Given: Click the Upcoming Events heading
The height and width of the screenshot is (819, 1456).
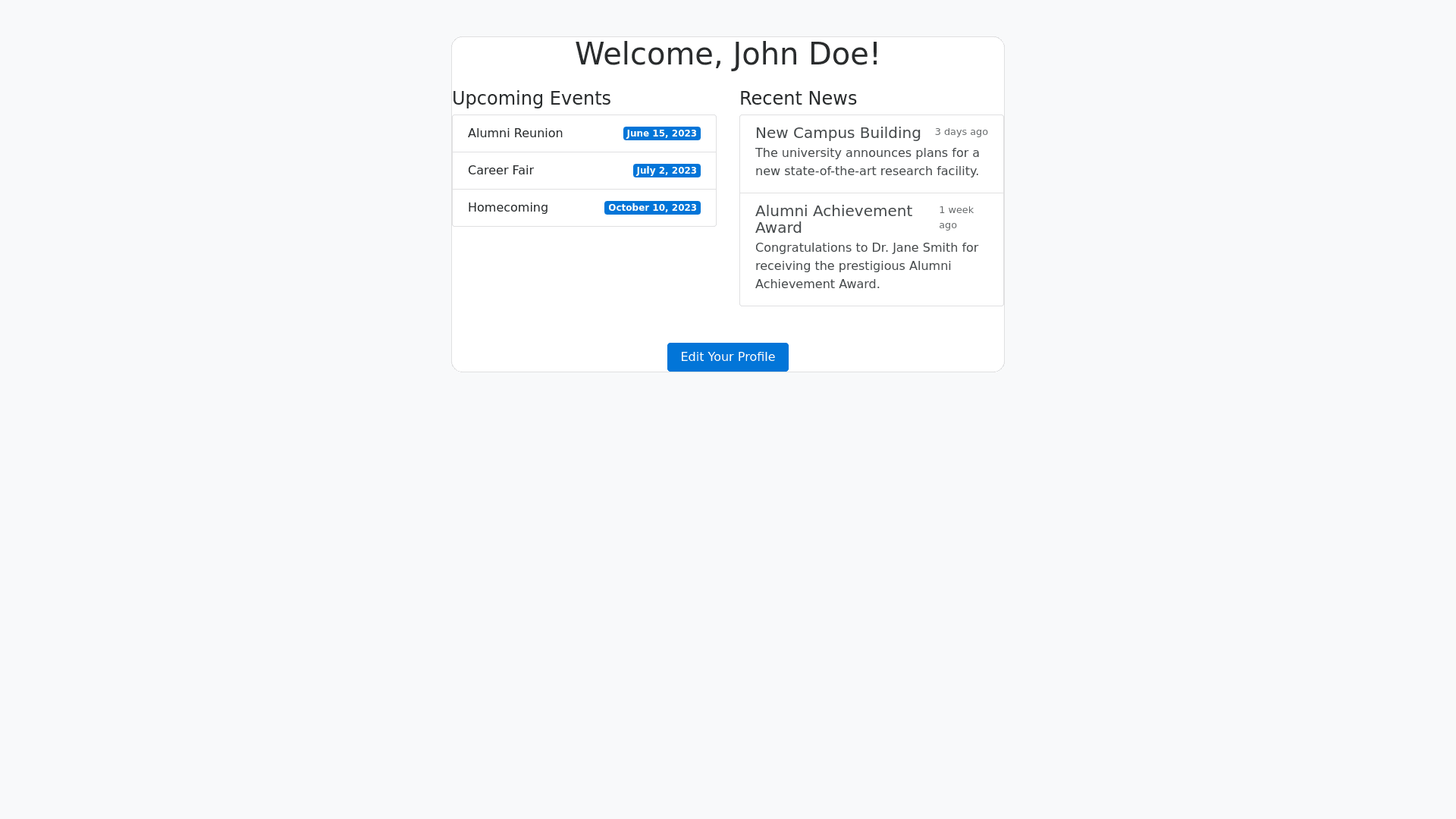Looking at the screenshot, I should pyautogui.click(x=531, y=99).
